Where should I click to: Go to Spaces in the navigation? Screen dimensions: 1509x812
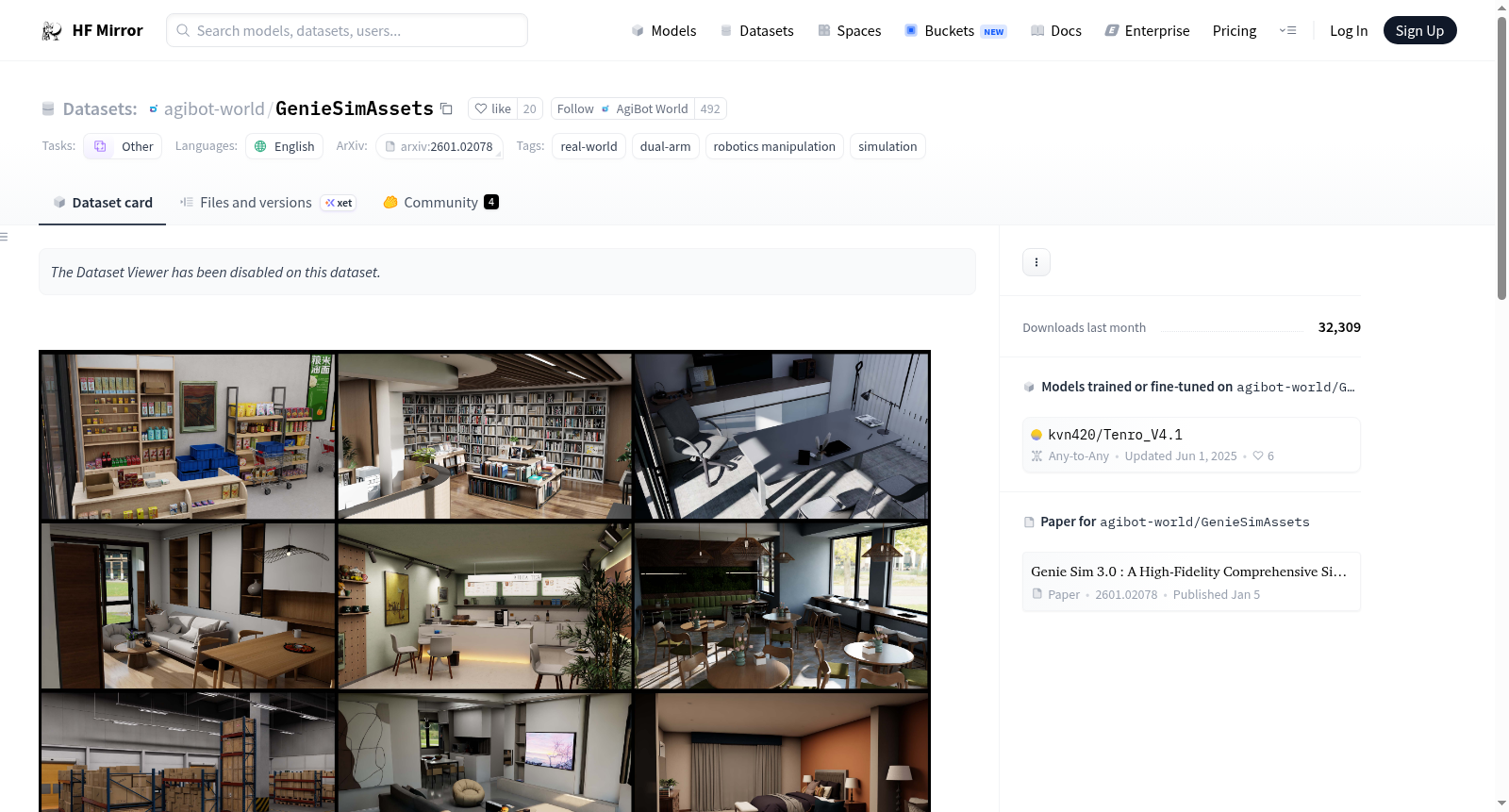click(849, 31)
